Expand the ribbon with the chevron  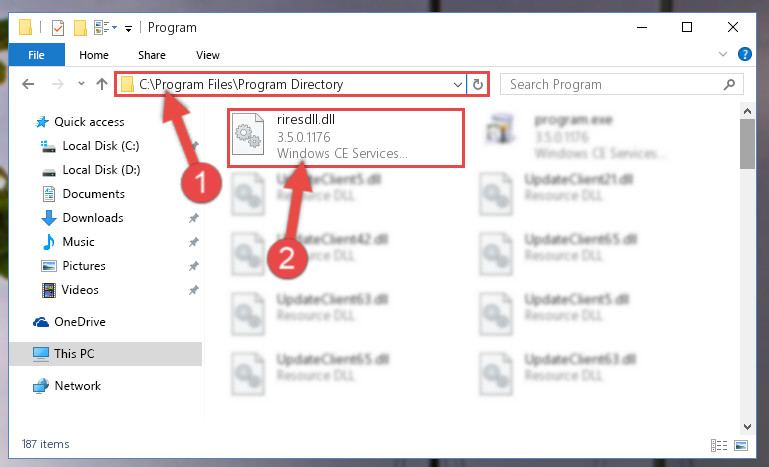[722, 54]
